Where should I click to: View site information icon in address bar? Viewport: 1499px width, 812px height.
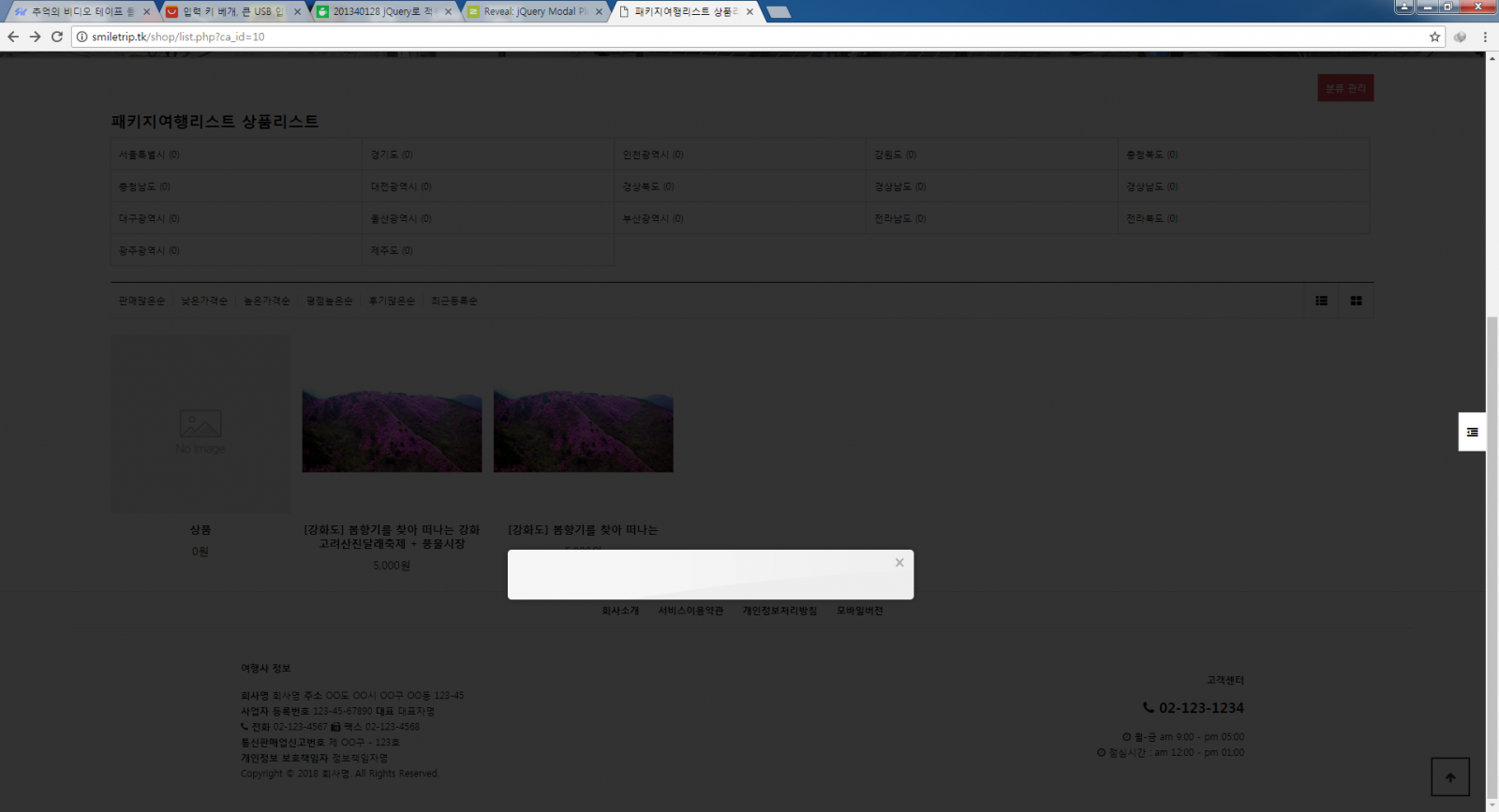coord(82,37)
